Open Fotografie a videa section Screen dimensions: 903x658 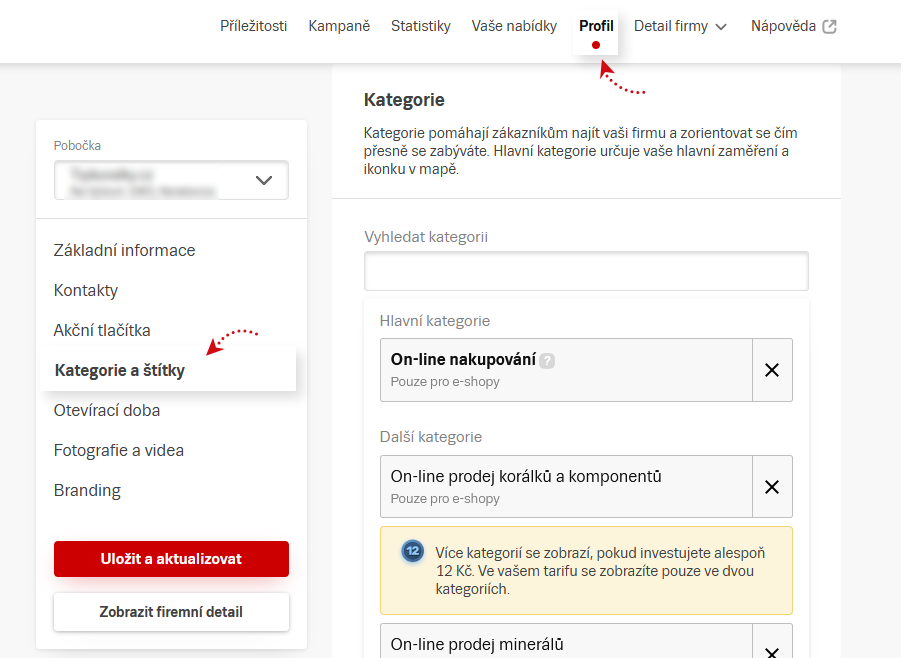coord(119,450)
